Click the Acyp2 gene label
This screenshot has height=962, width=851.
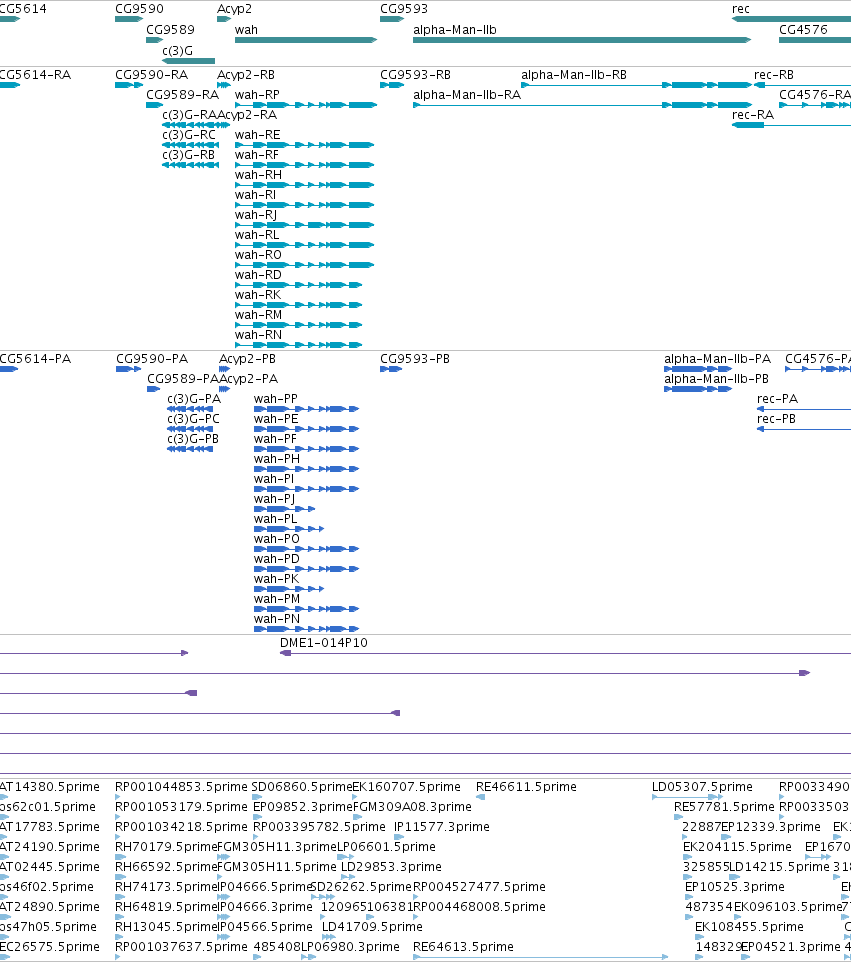point(234,9)
